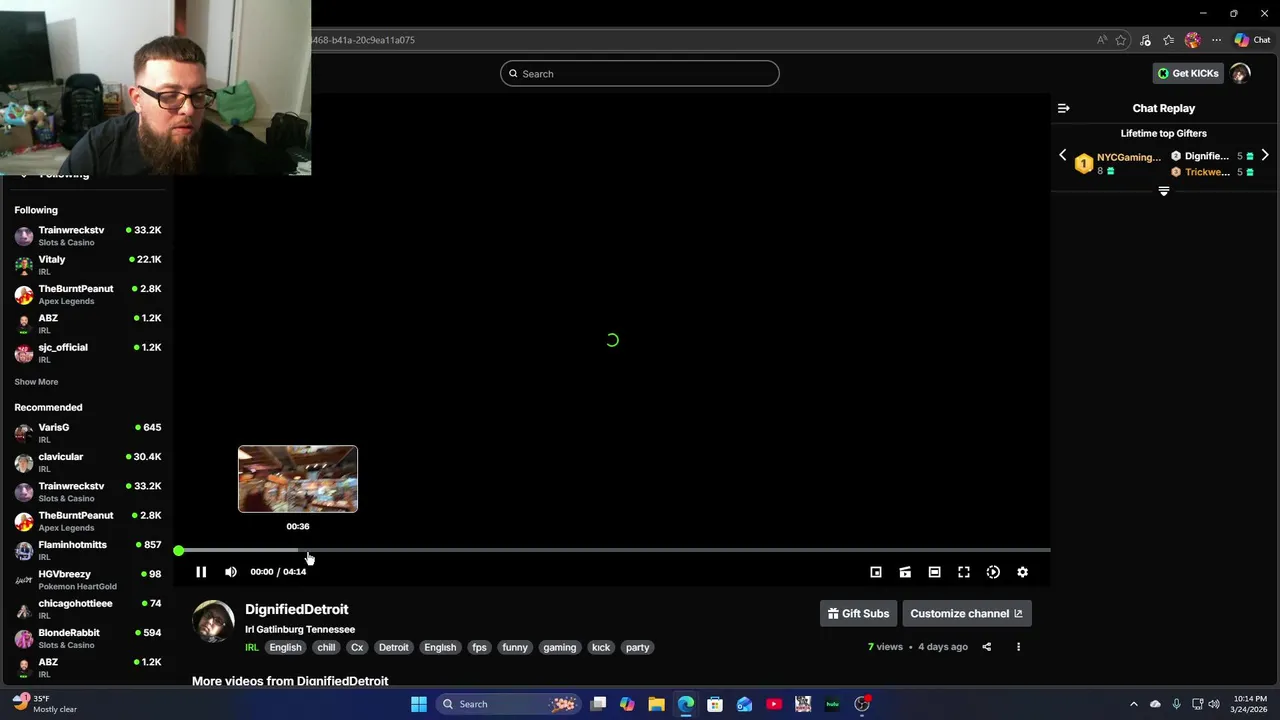Screen dimensions: 1280x720
Task: Click the browser read aloud icon
Action: (x=1102, y=40)
